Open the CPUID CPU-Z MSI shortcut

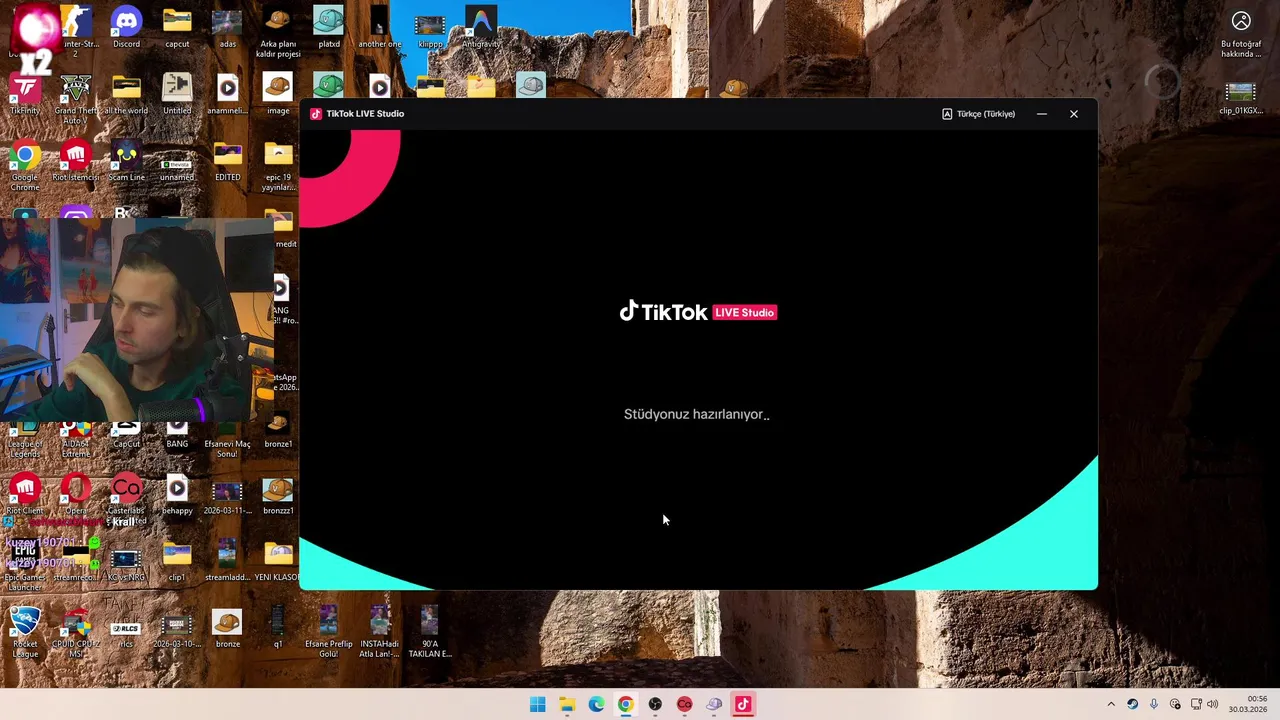(x=76, y=633)
